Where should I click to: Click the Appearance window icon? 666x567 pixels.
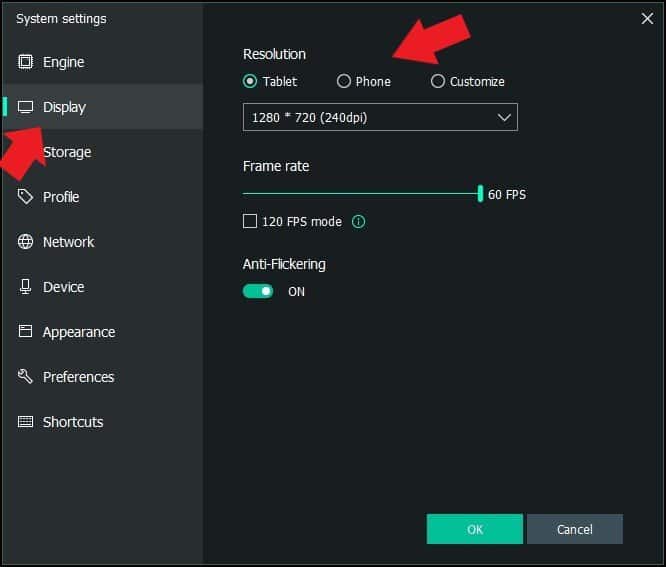coord(26,332)
